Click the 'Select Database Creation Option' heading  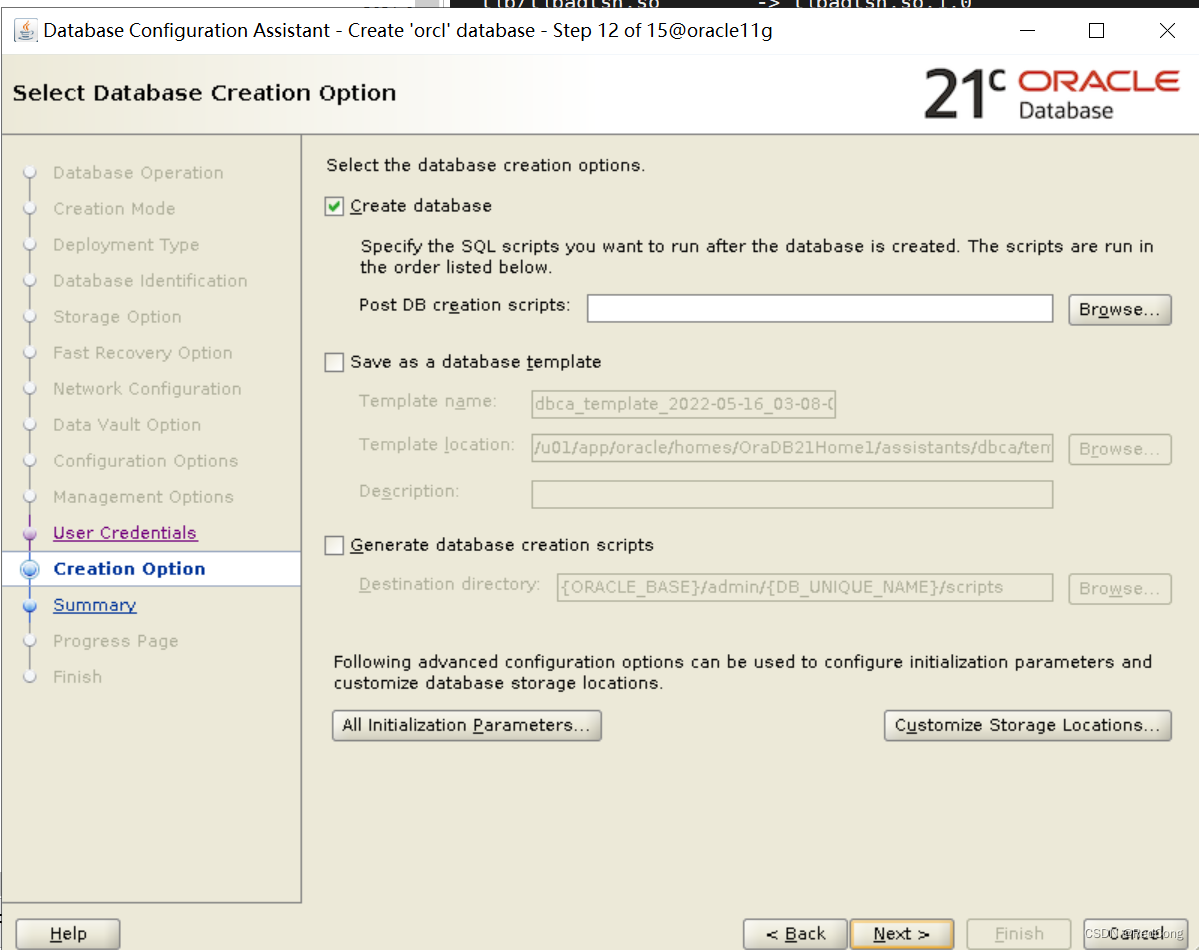coord(204,93)
